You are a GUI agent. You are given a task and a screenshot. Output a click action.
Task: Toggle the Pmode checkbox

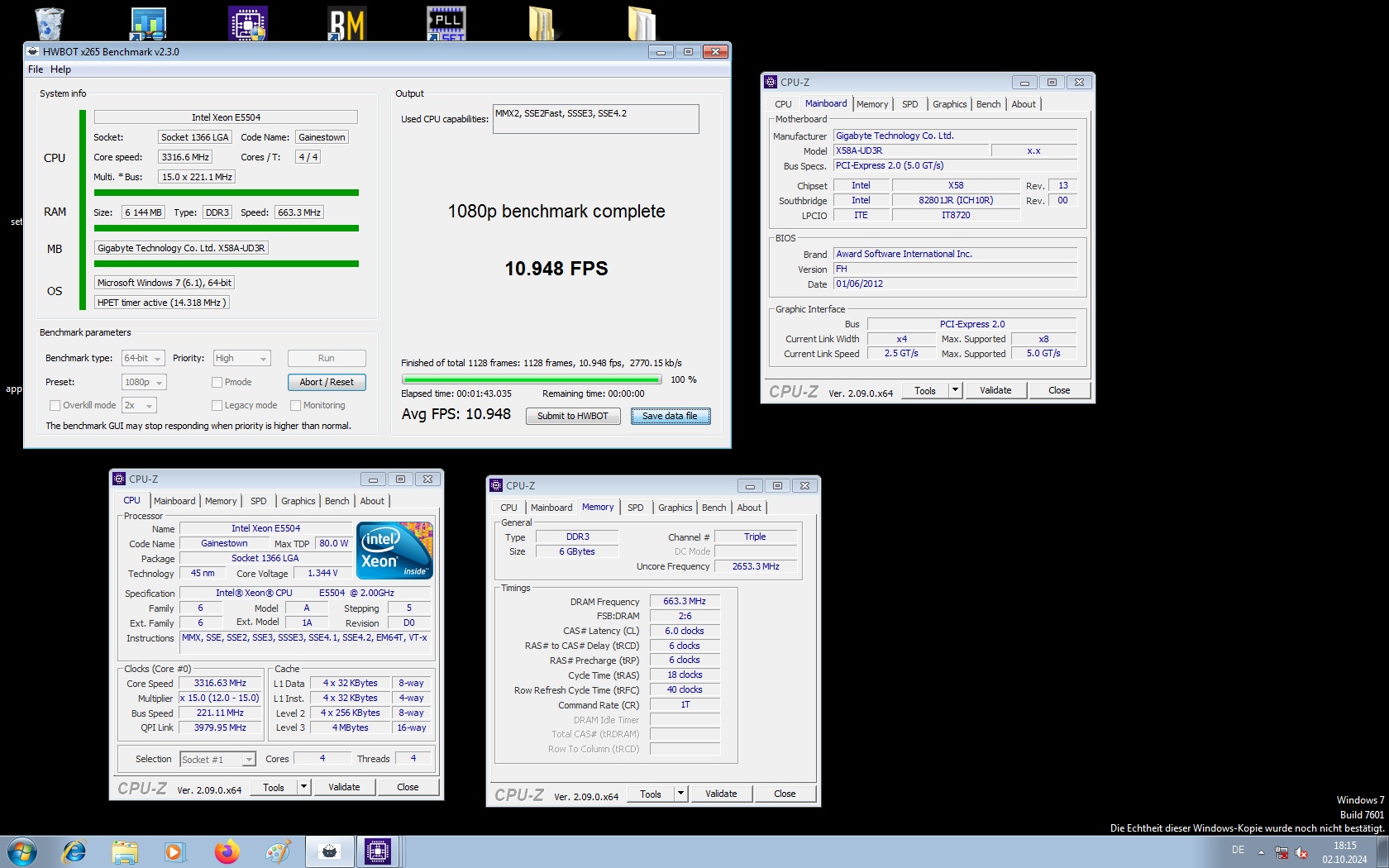217,382
